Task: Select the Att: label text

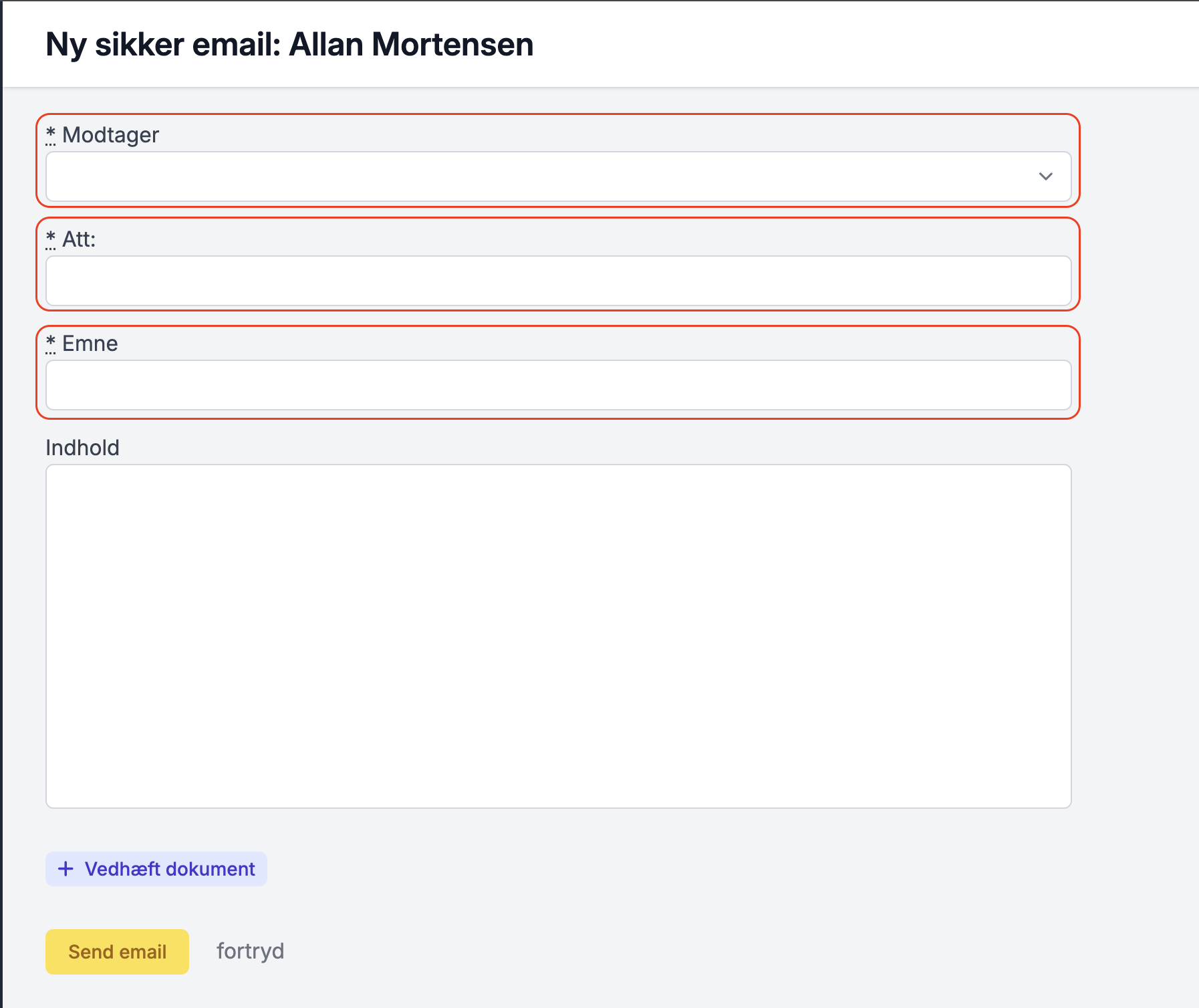Action: click(x=79, y=239)
